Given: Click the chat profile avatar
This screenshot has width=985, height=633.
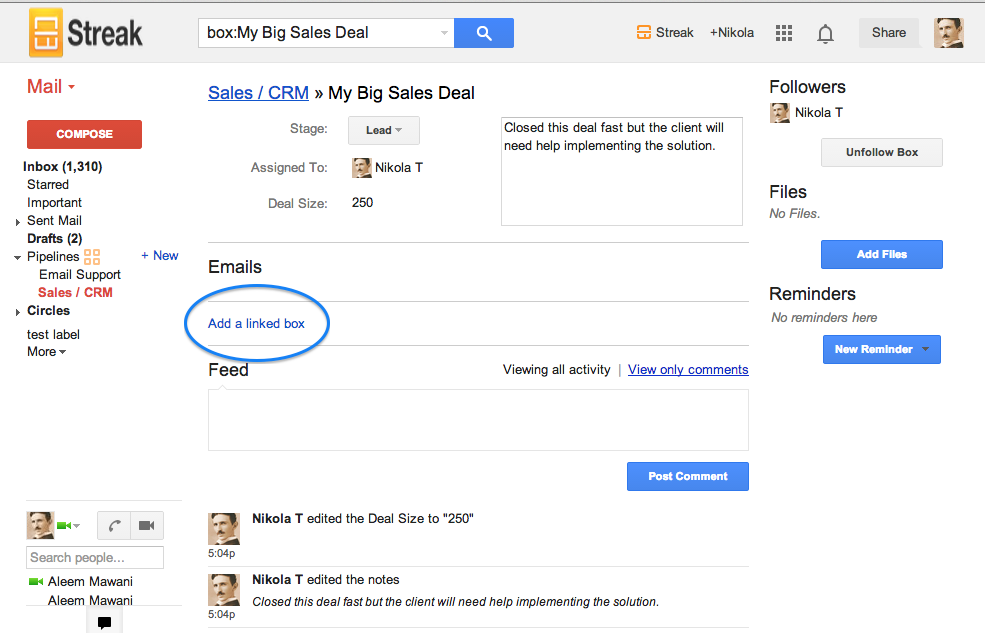Looking at the screenshot, I should point(40,526).
